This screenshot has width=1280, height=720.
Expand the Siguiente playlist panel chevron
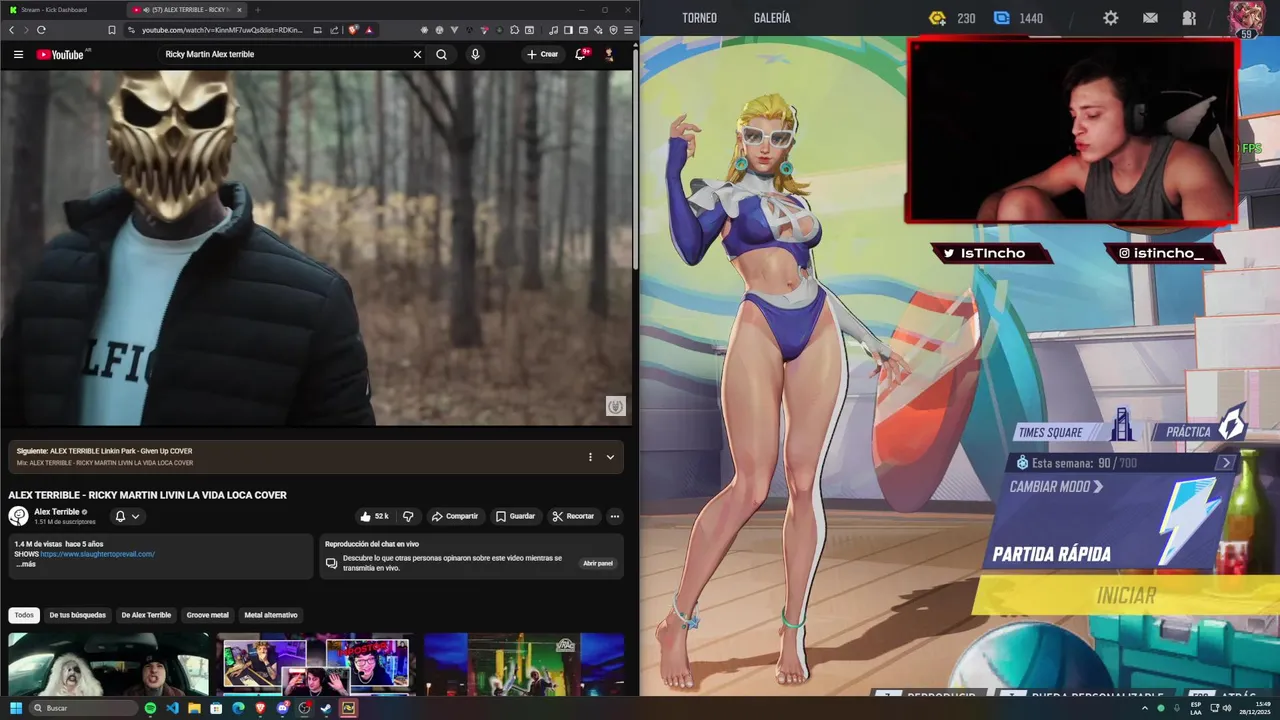coord(610,457)
